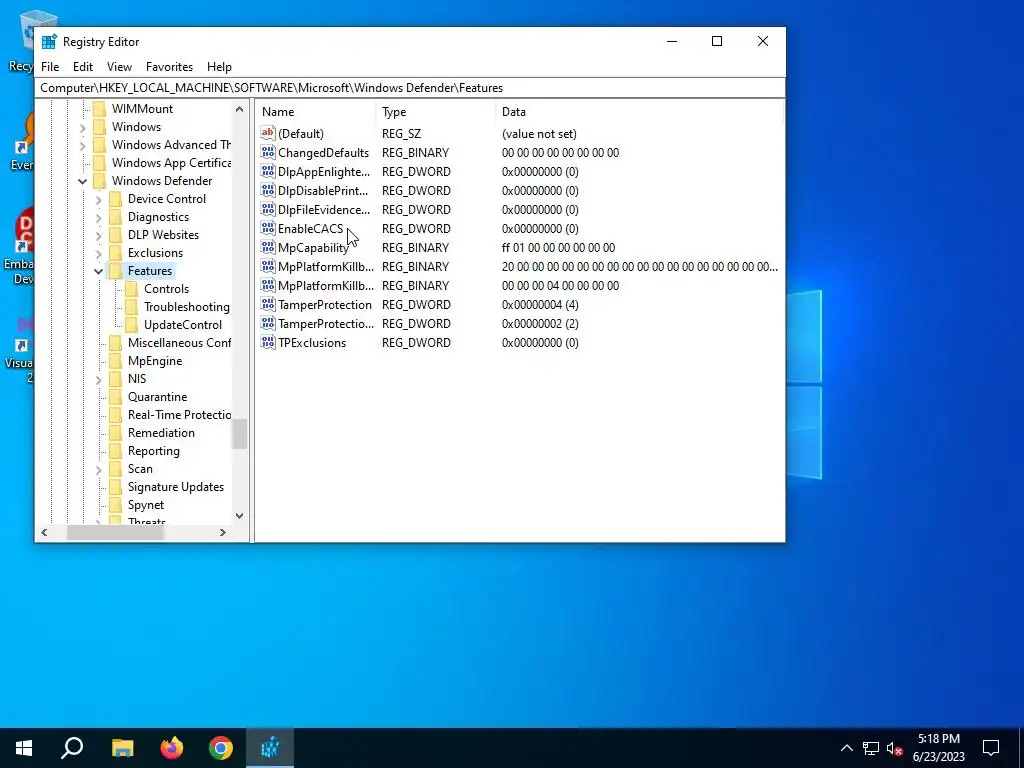Click the folder icon next to Quarantine
Image resolution: width=1024 pixels, height=768 pixels.
click(115, 397)
